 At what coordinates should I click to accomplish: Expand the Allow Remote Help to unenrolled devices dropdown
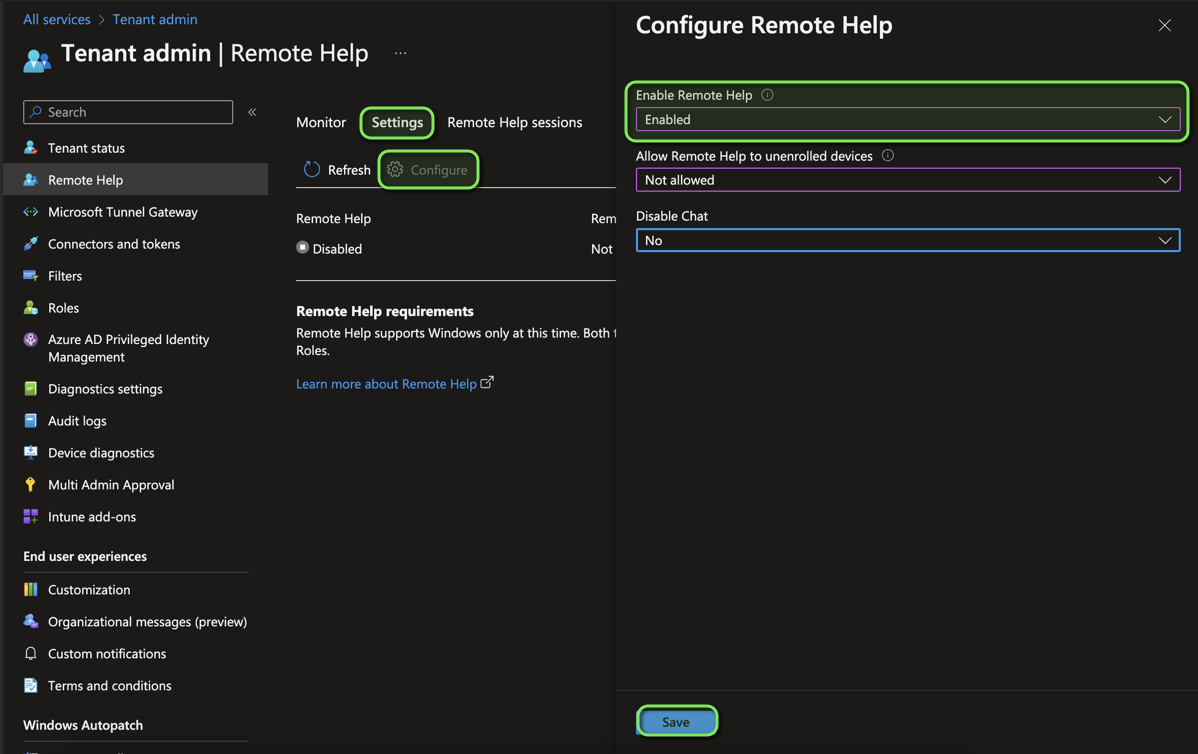pyautogui.click(x=906, y=180)
